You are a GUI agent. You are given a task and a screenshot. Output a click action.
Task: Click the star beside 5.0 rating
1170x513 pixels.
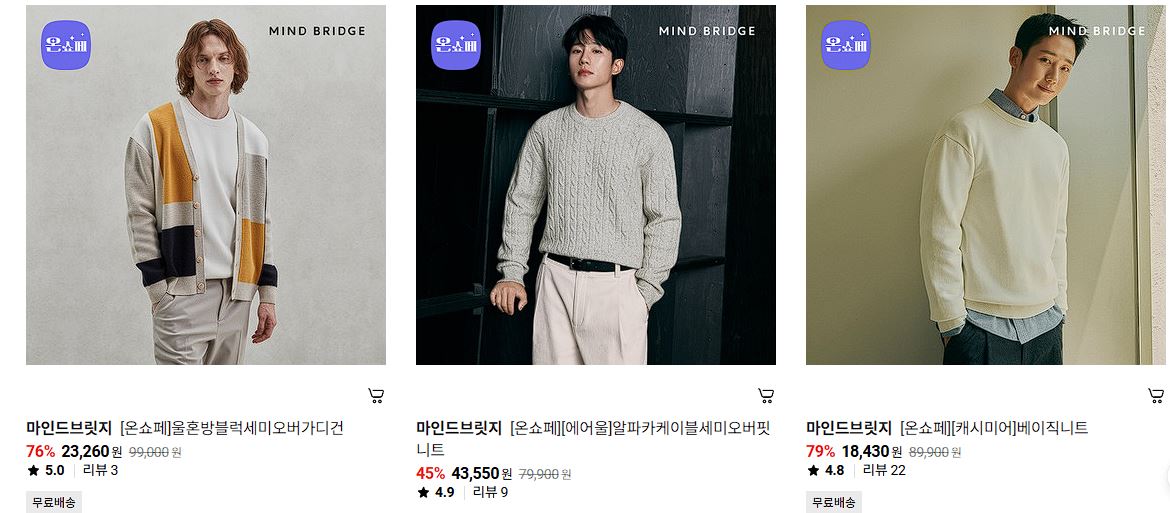click(33, 470)
